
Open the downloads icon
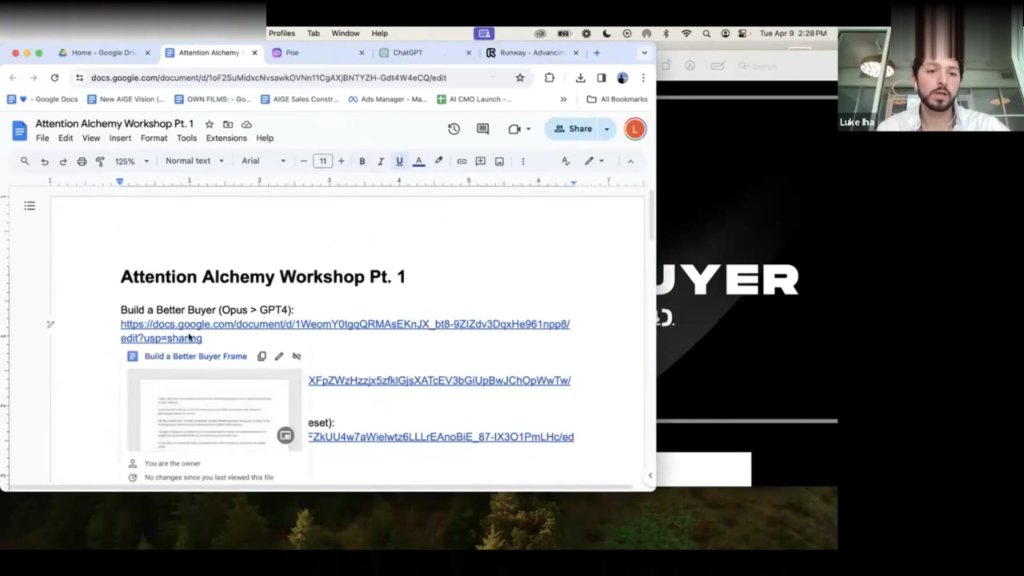point(580,78)
